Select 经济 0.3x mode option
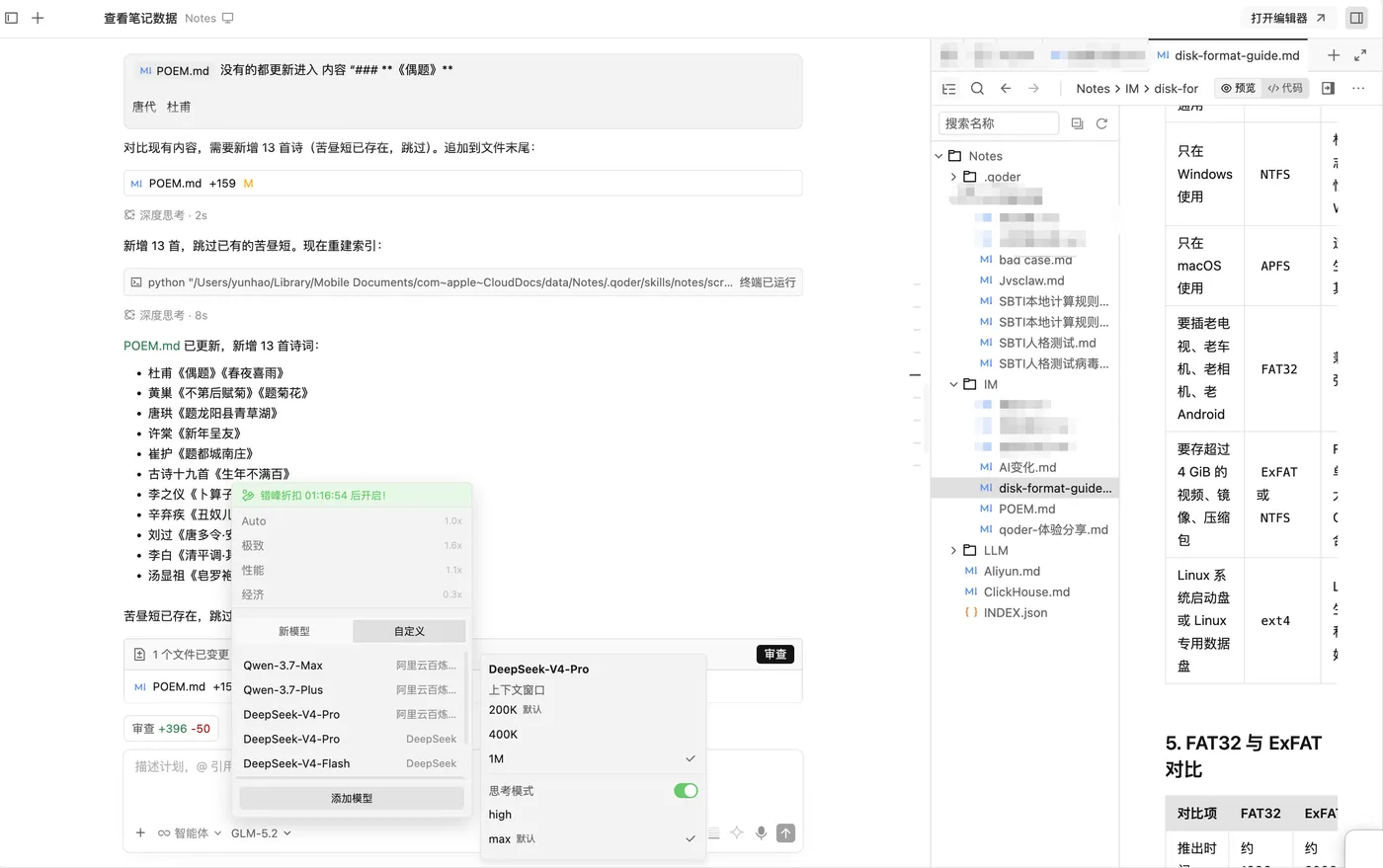This screenshot has height=868, width=1383. pos(352,594)
